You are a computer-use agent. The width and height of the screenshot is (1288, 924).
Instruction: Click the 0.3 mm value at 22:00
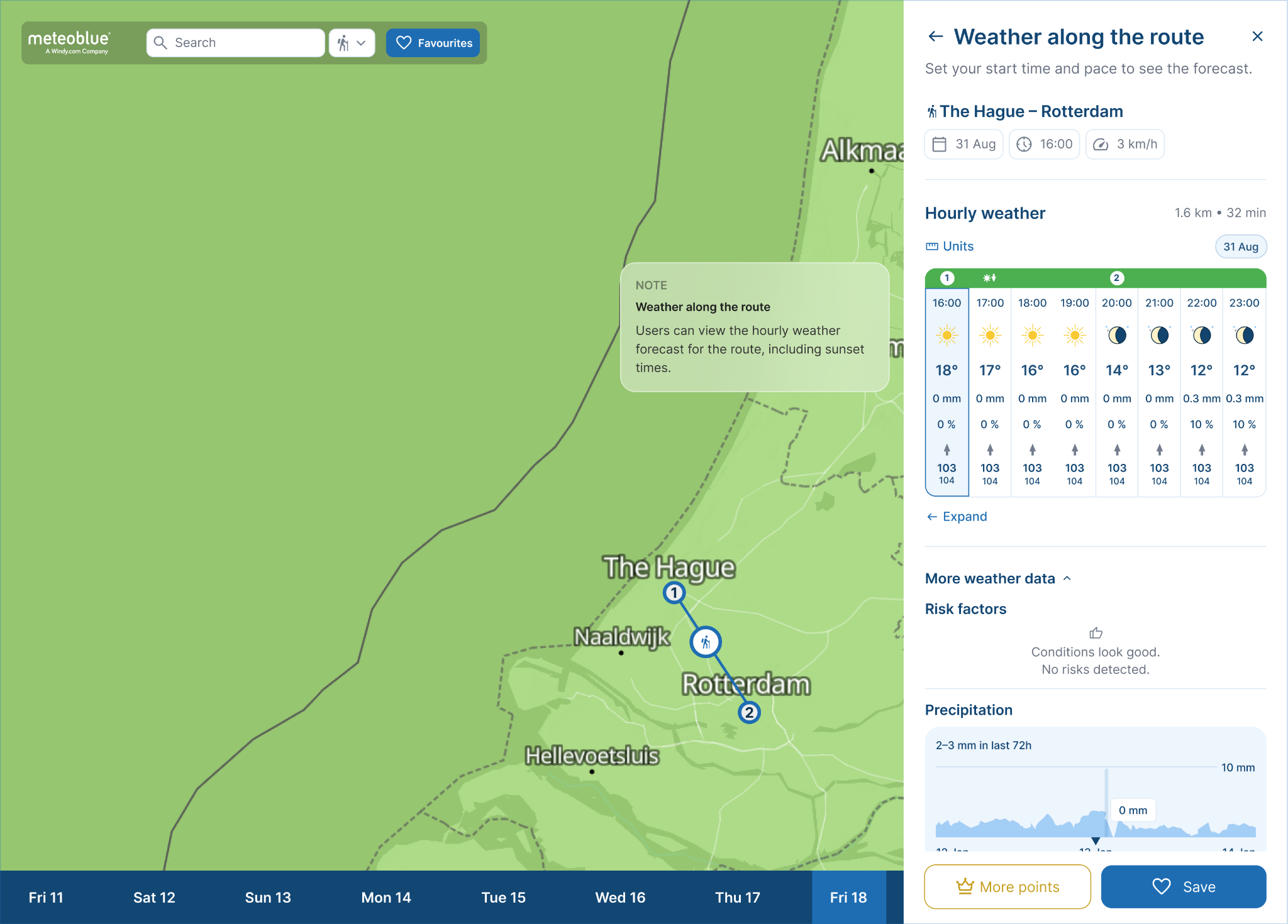pyautogui.click(x=1202, y=399)
